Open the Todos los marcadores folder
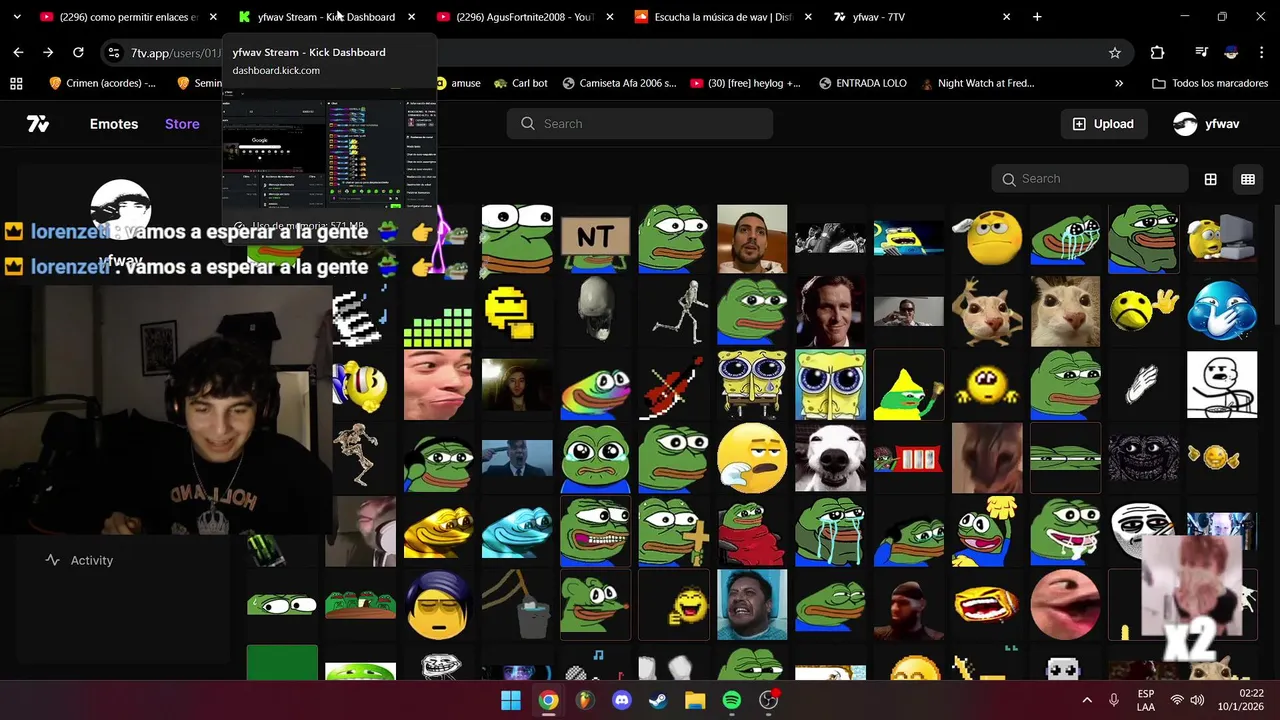1280x720 pixels. 1210,83
